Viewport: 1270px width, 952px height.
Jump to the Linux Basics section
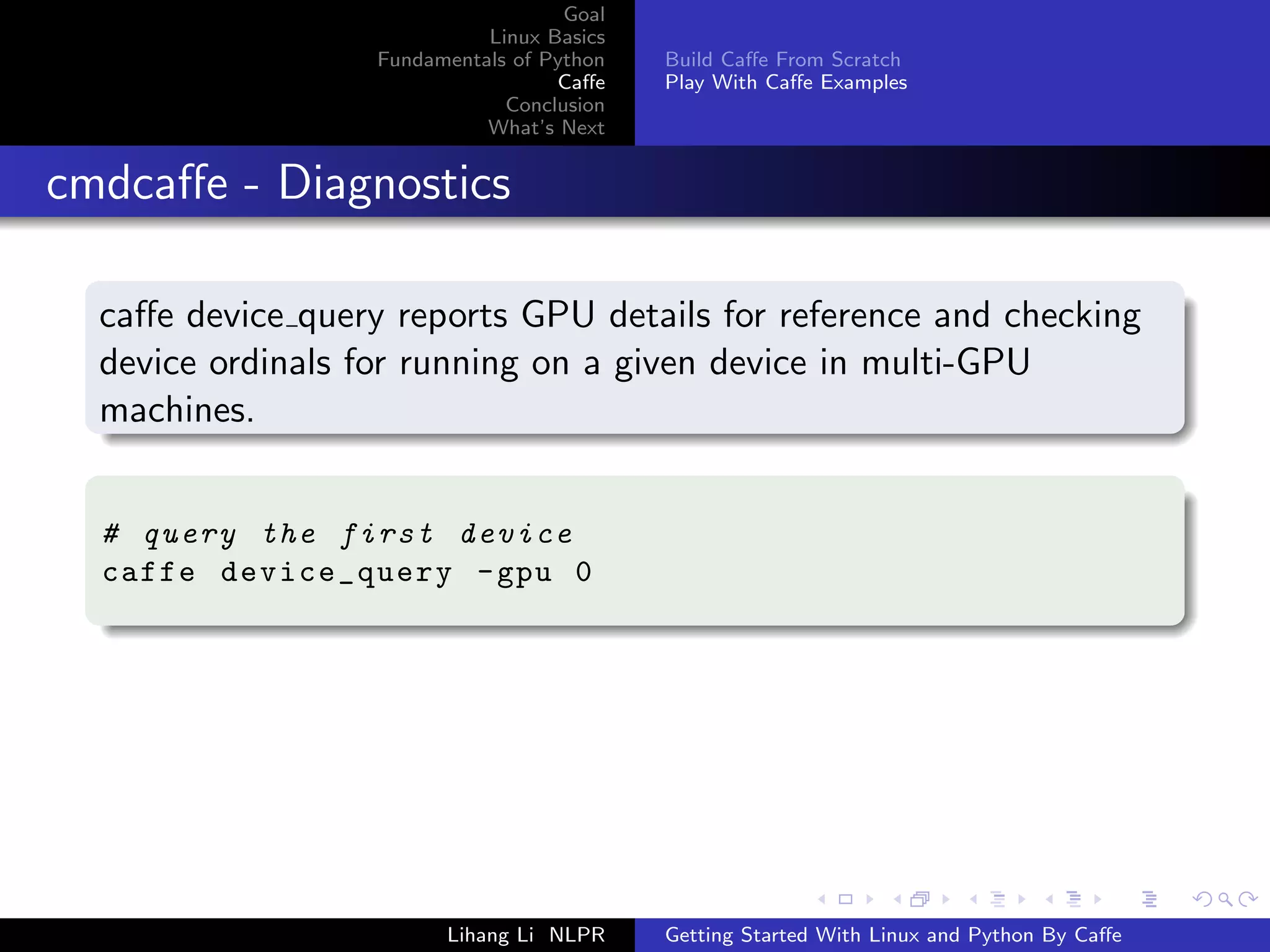click(x=547, y=37)
